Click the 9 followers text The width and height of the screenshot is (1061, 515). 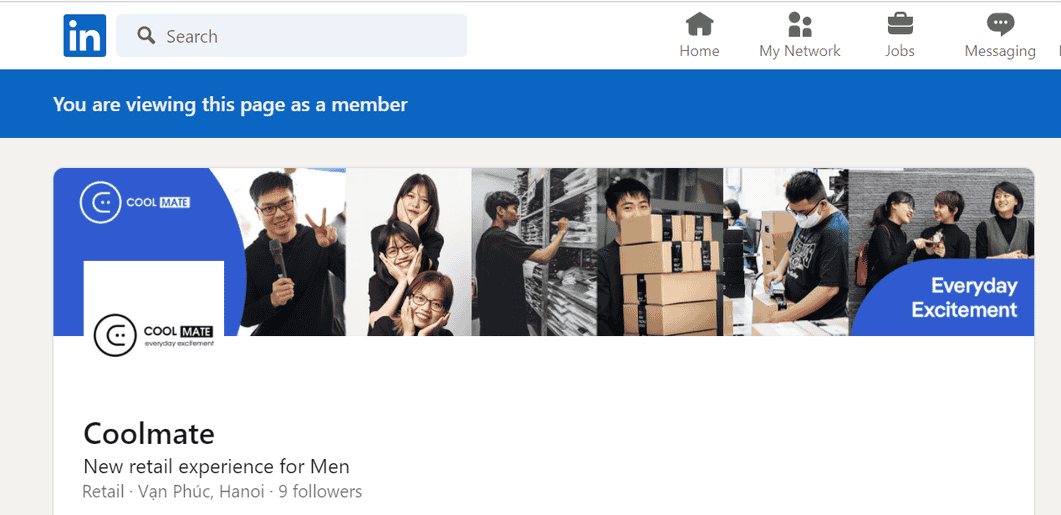click(320, 492)
